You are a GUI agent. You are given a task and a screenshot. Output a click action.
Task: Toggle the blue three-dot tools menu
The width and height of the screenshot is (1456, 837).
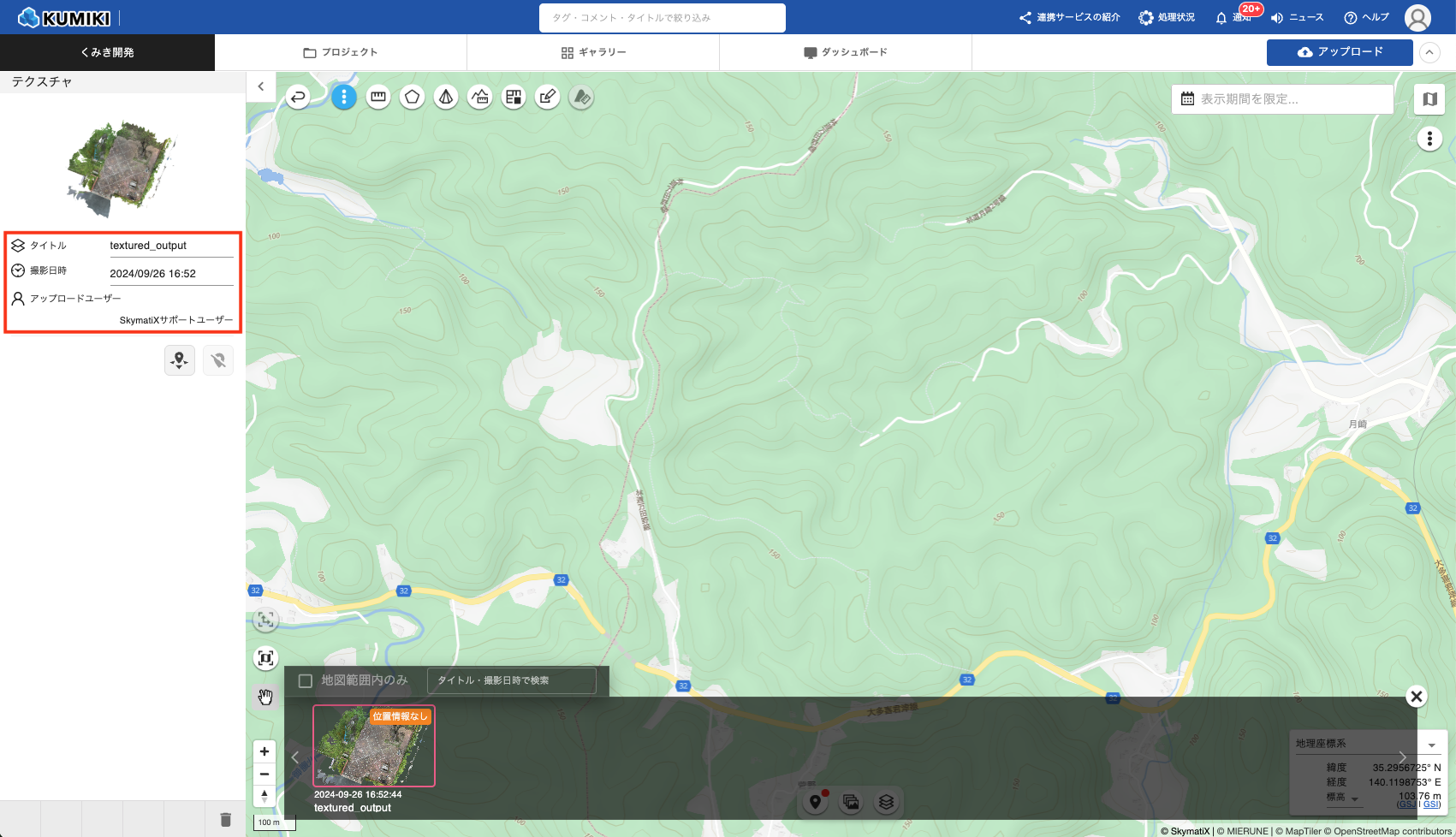click(x=344, y=98)
